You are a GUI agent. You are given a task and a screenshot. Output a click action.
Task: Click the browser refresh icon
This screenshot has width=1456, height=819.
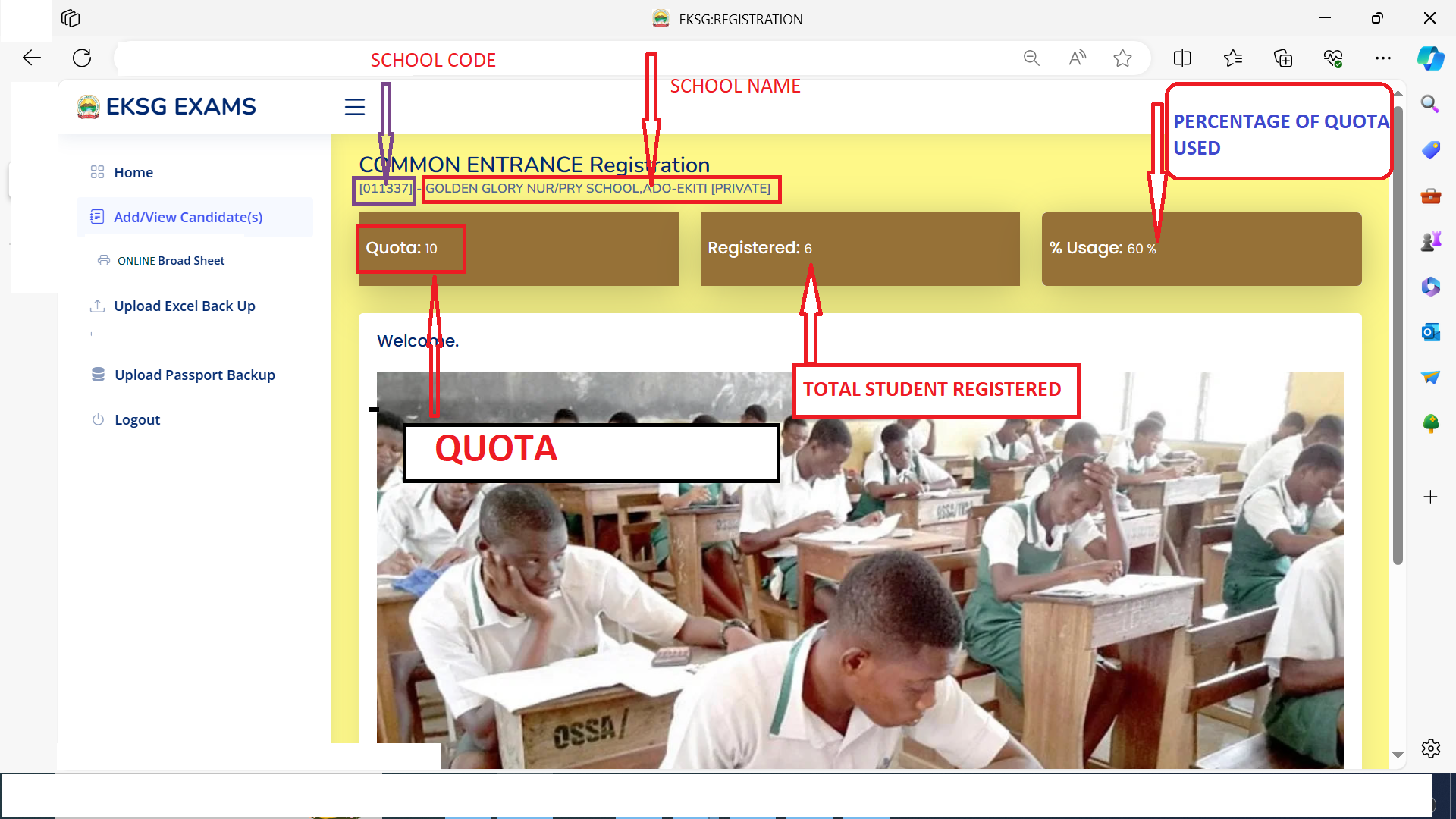point(82,58)
